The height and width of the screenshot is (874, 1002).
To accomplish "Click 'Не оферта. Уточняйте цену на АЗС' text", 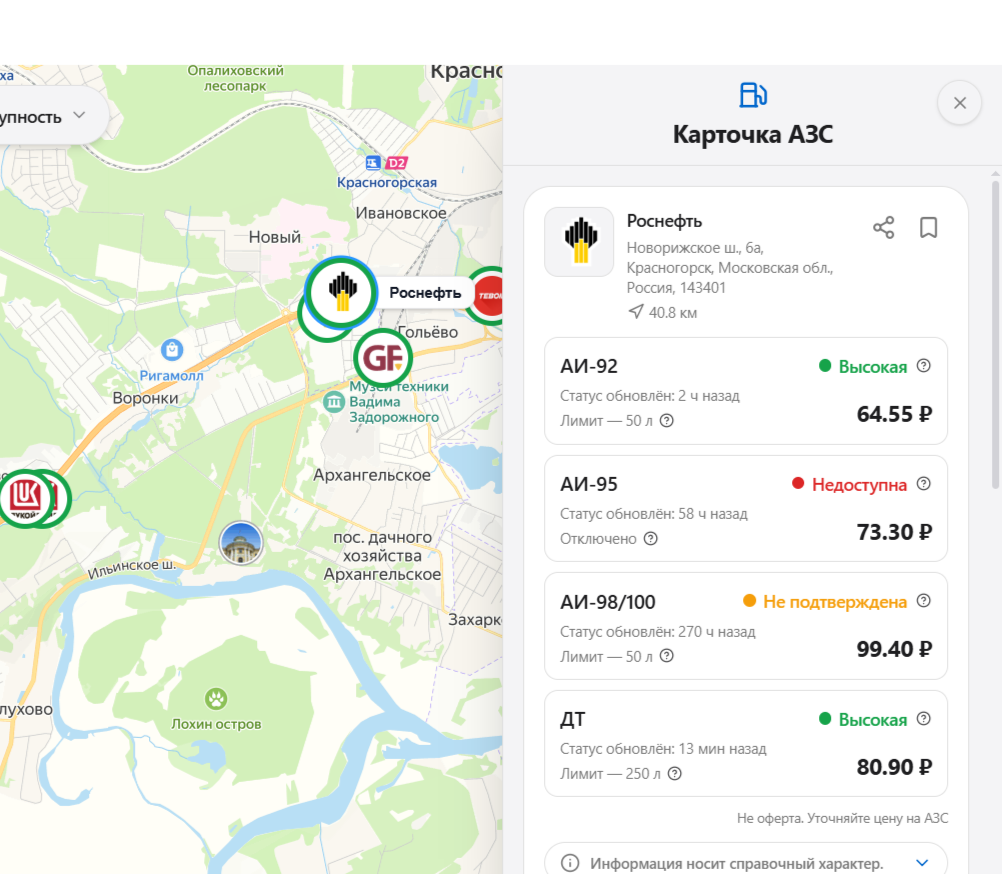I will coord(842,818).
